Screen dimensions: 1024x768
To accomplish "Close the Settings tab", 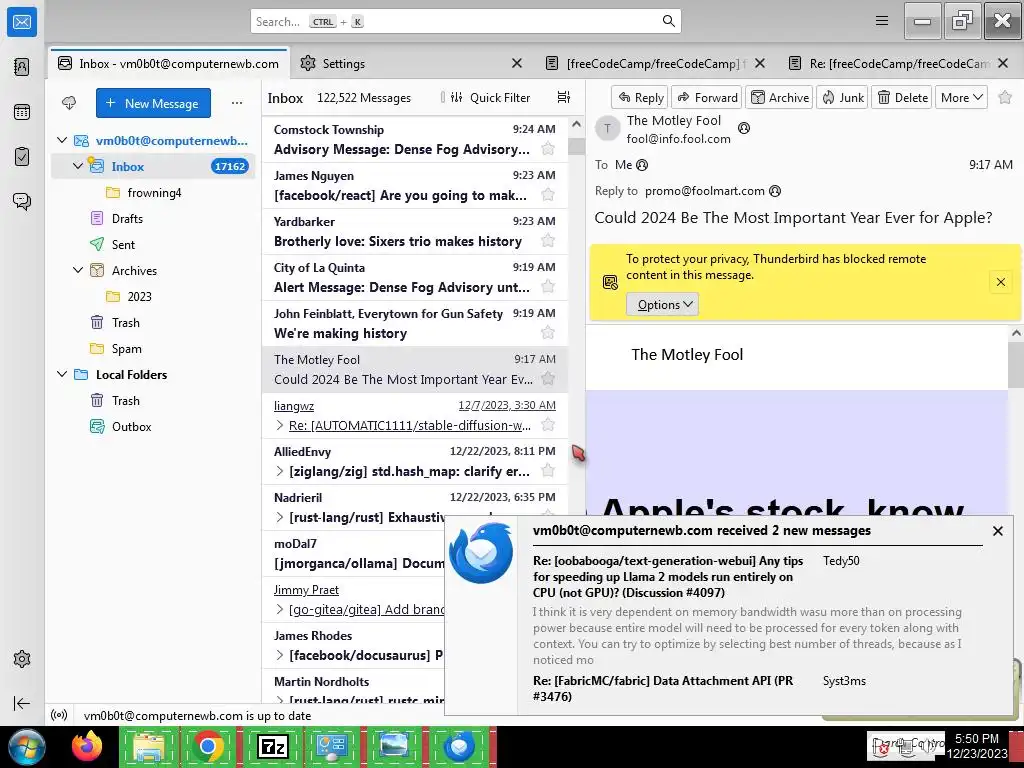I will pyautogui.click(x=517, y=63).
